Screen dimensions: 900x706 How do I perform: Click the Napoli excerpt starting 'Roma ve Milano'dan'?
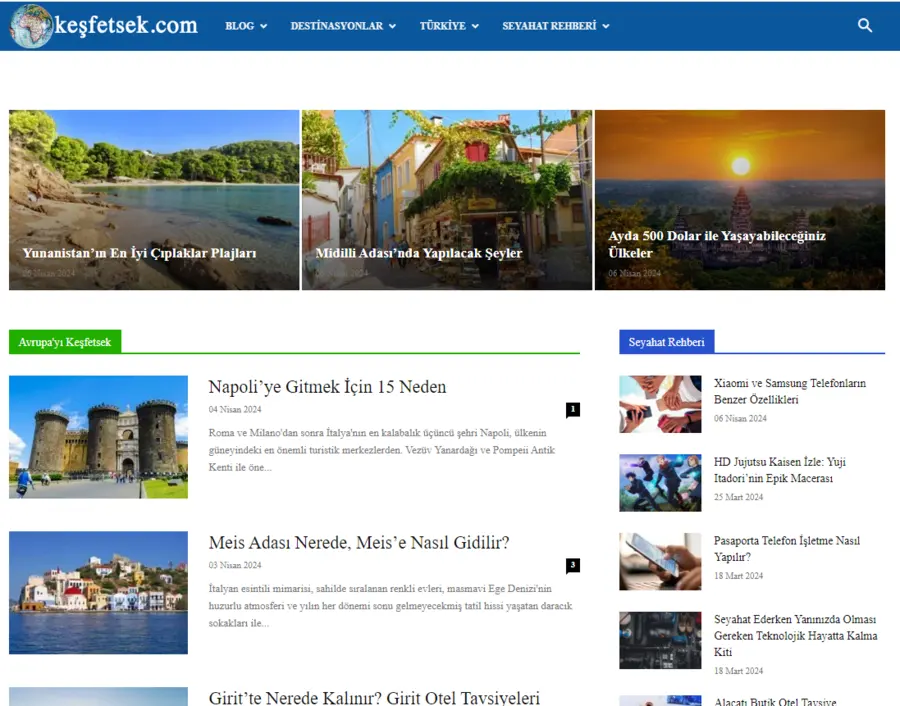382,450
